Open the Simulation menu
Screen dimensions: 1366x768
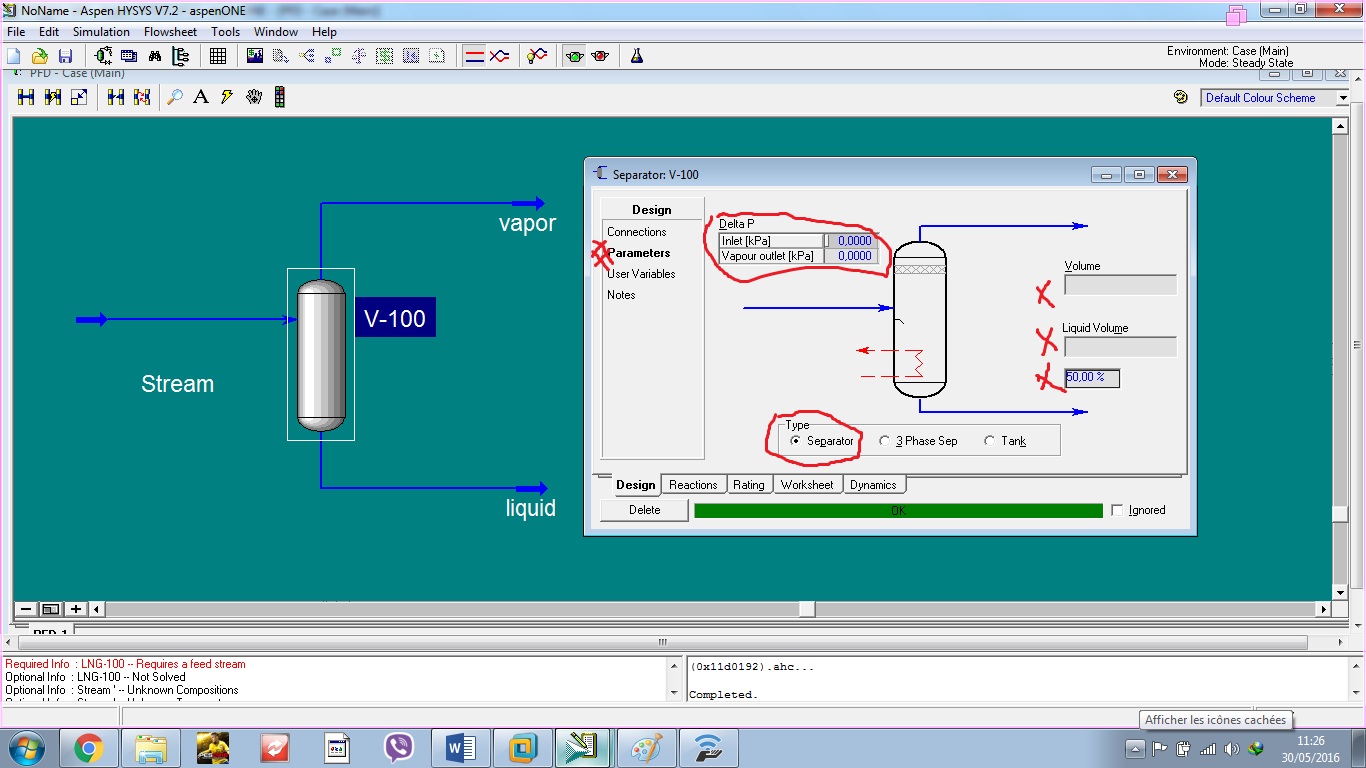pos(101,31)
